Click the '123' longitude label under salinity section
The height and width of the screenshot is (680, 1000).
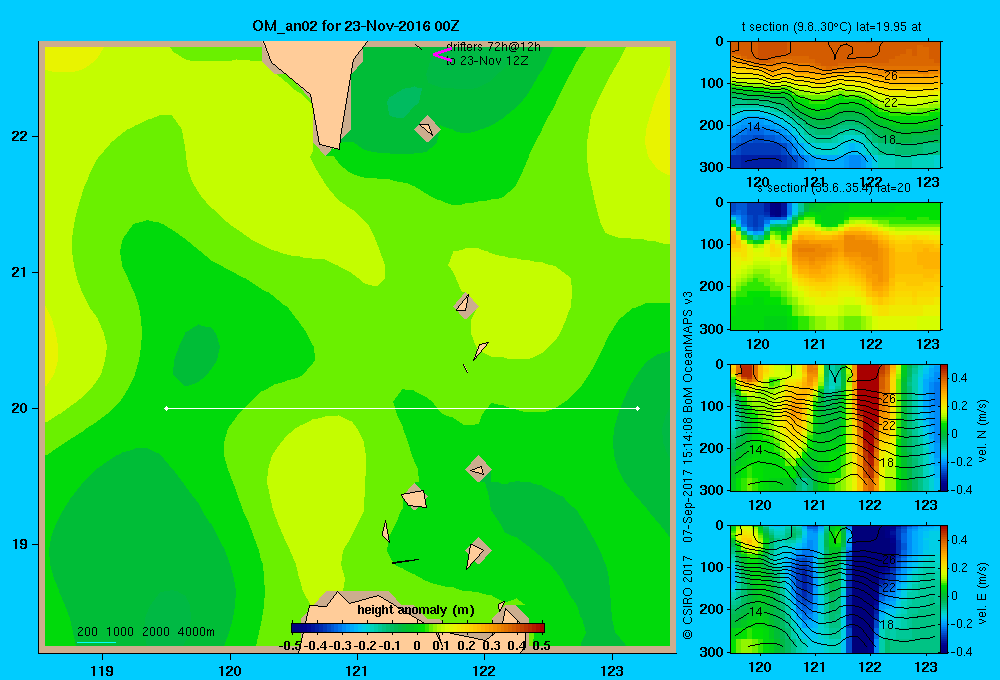[927, 344]
